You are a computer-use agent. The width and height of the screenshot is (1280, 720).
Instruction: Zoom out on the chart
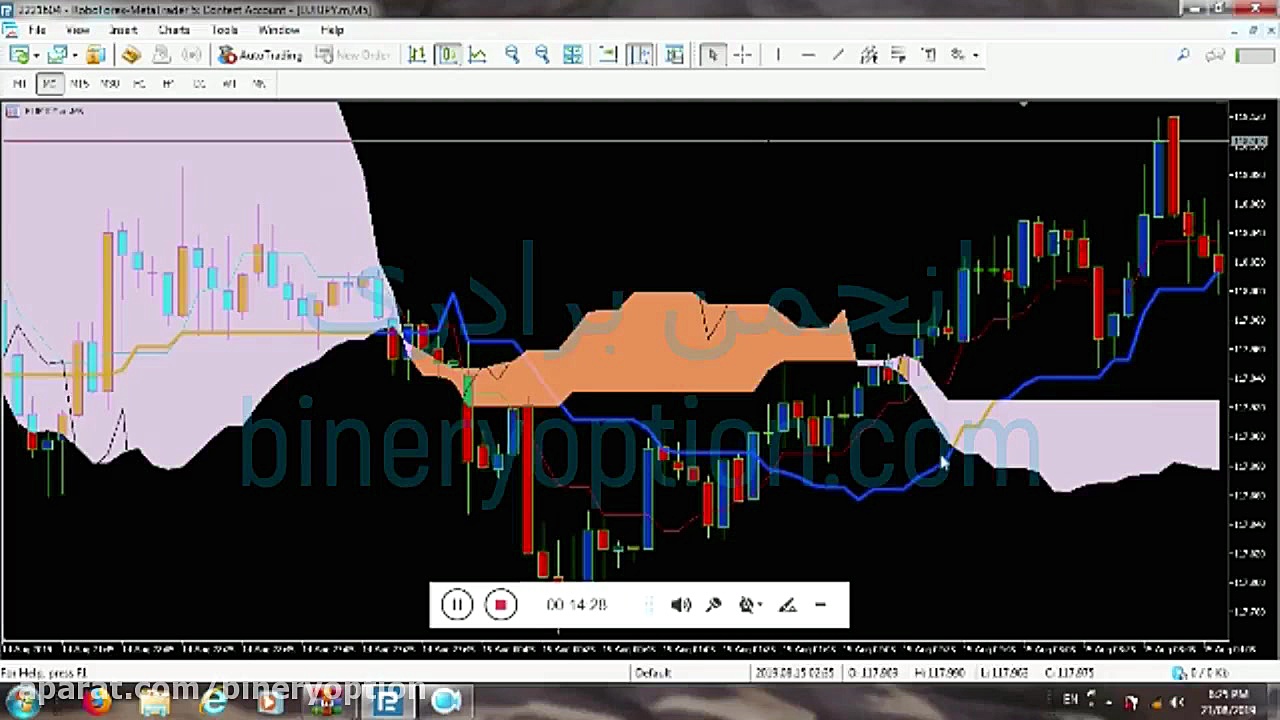542,55
